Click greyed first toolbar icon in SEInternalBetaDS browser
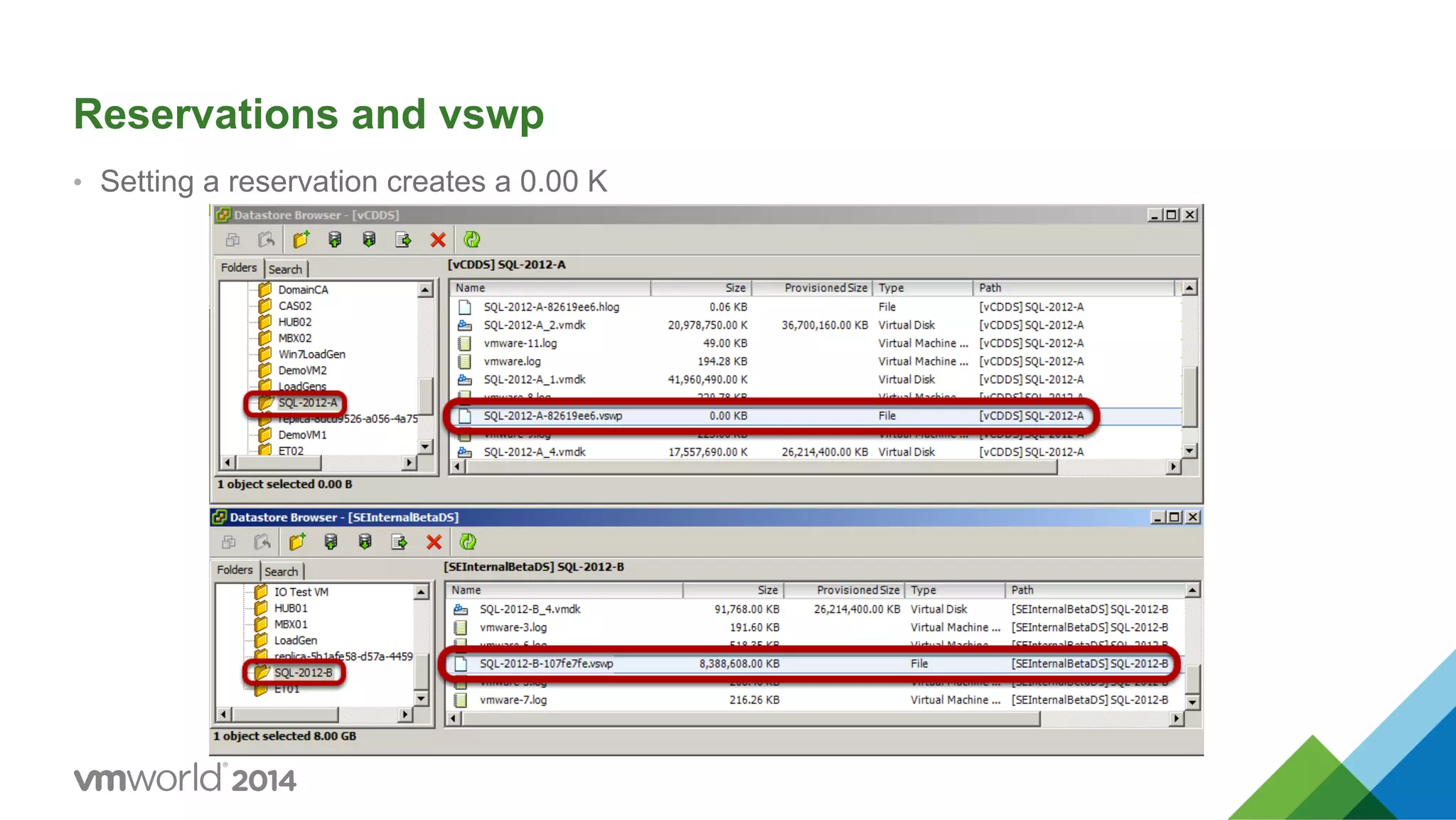This screenshot has height=820, width=1456. tap(228, 542)
